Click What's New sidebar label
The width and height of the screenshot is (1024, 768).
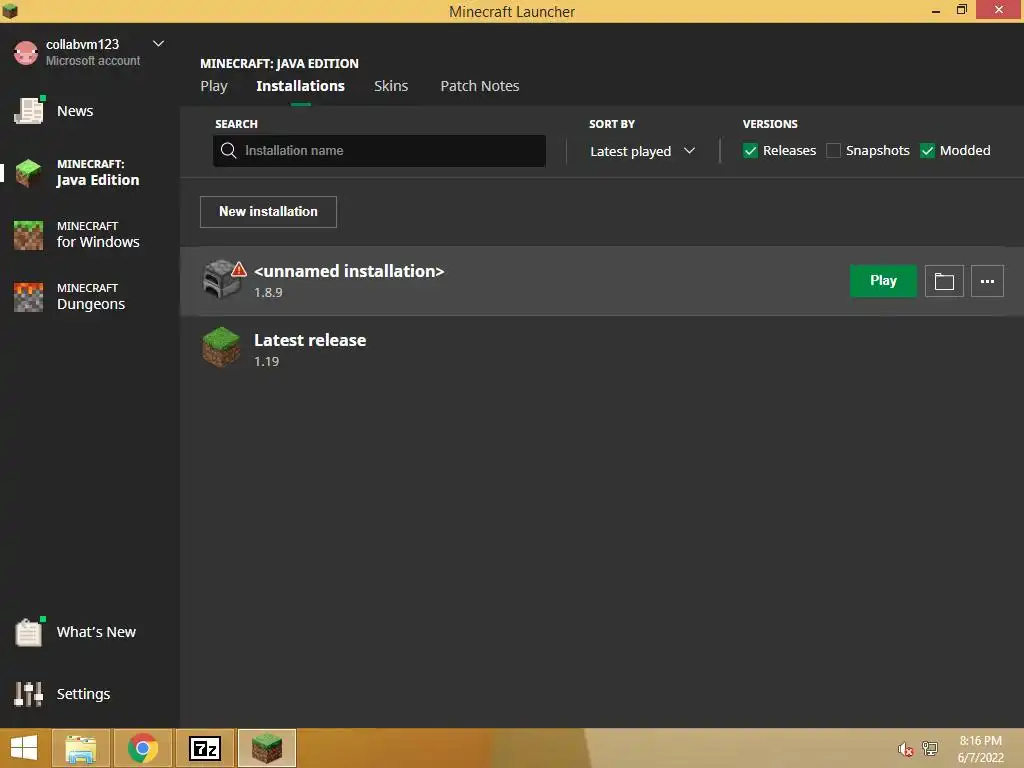click(x=97, y=632)
